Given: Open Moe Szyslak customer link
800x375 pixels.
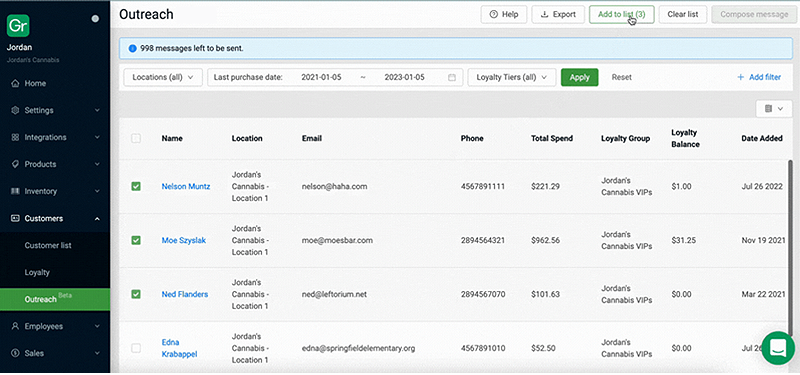Looking at the screenshot, I should tap(184, 240).
